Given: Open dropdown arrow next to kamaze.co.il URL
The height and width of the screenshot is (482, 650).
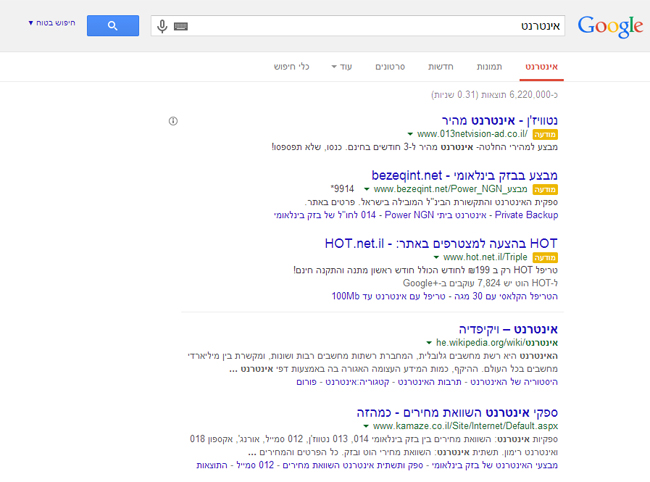Looking at the screenshot, I should pyautogui.click(x=366, y=426).
